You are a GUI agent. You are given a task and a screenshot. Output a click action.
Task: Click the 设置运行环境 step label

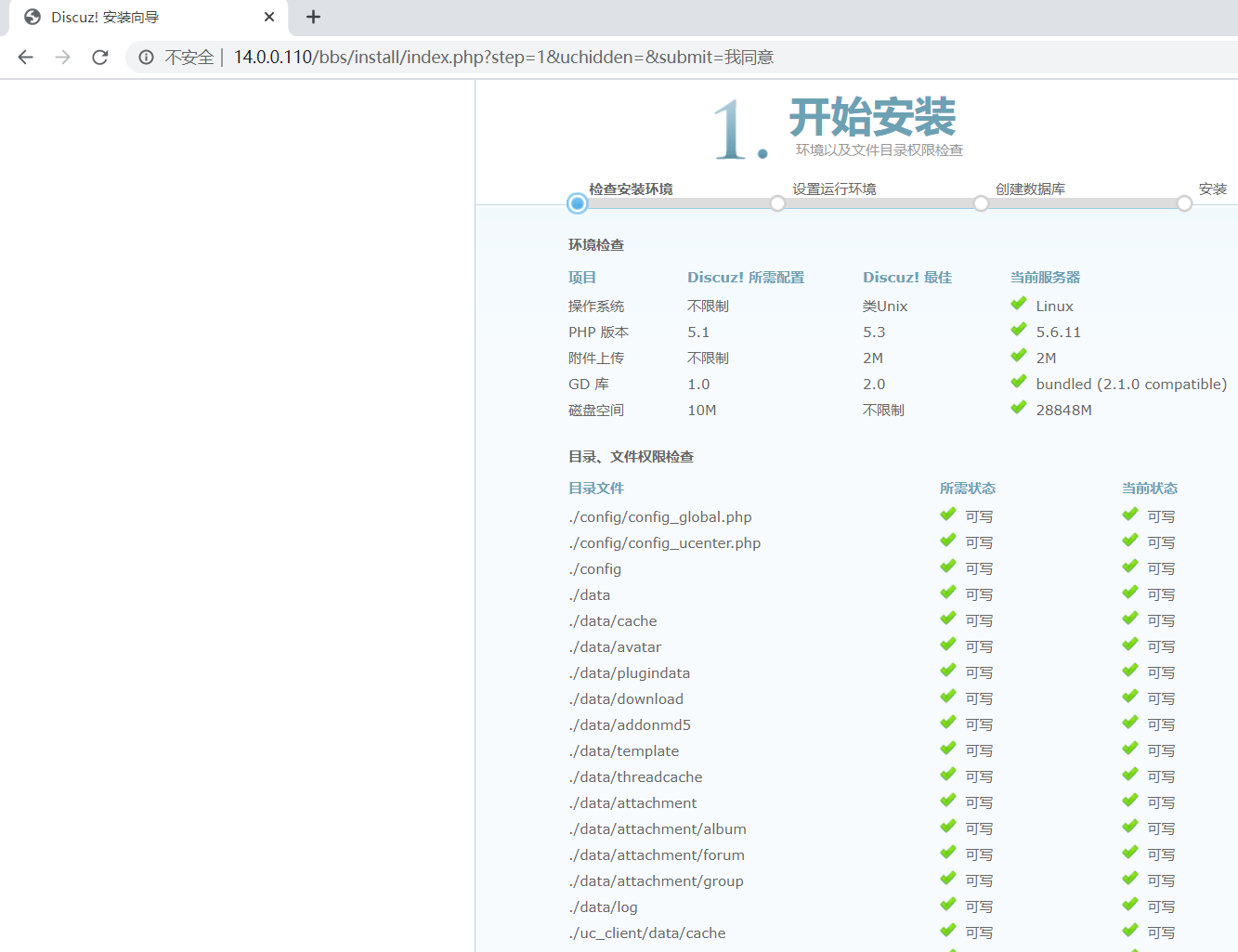pyautogui.click(x=834, y=189)
